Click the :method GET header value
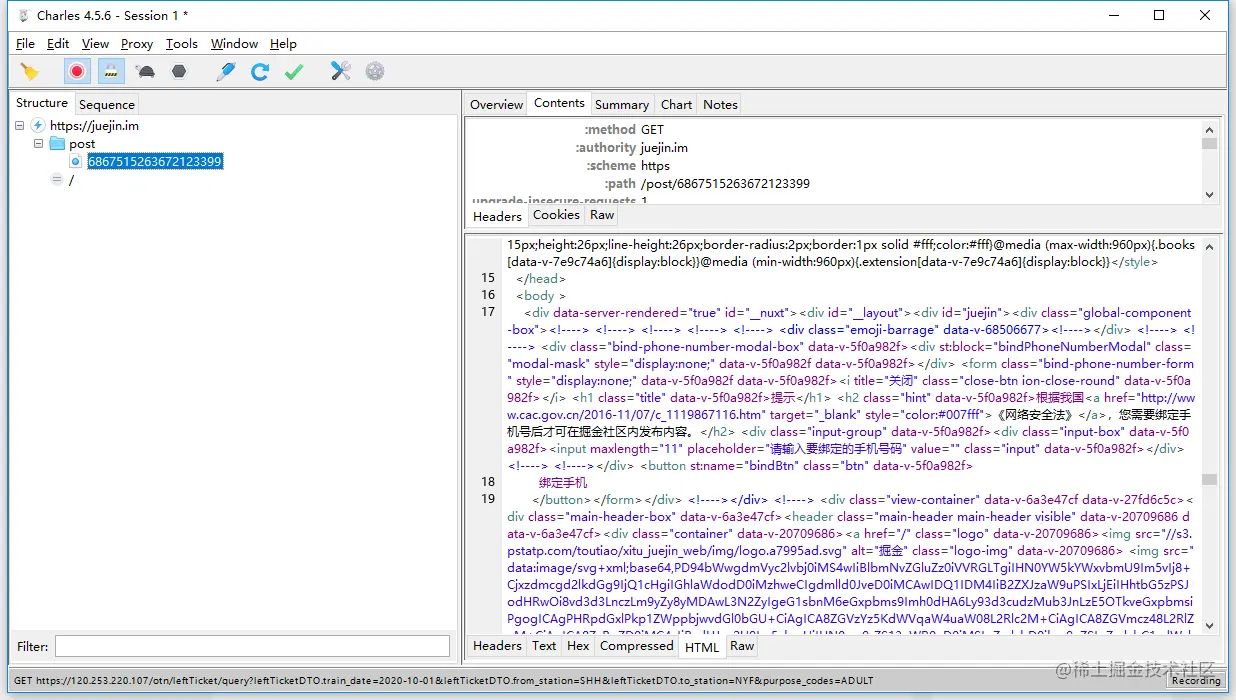The width and height of the screenshot is (1236, 700). (652, 130)
